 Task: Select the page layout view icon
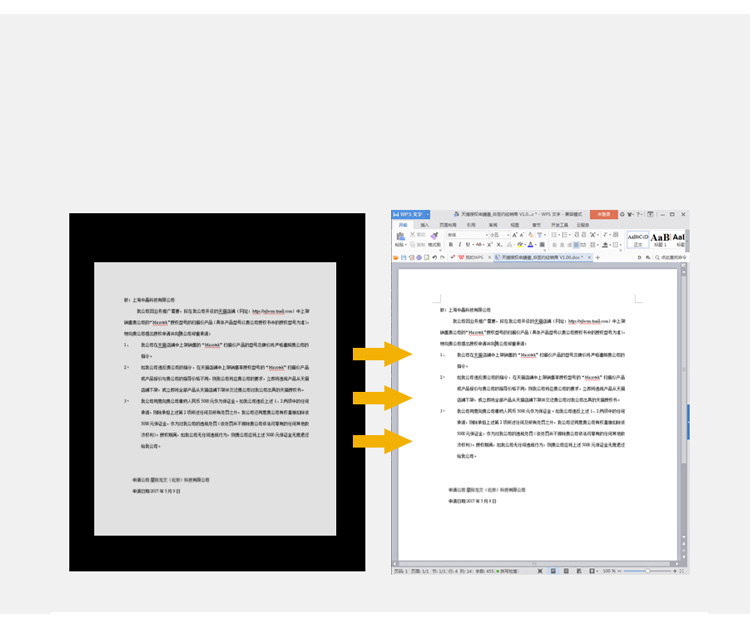(553, 571)
